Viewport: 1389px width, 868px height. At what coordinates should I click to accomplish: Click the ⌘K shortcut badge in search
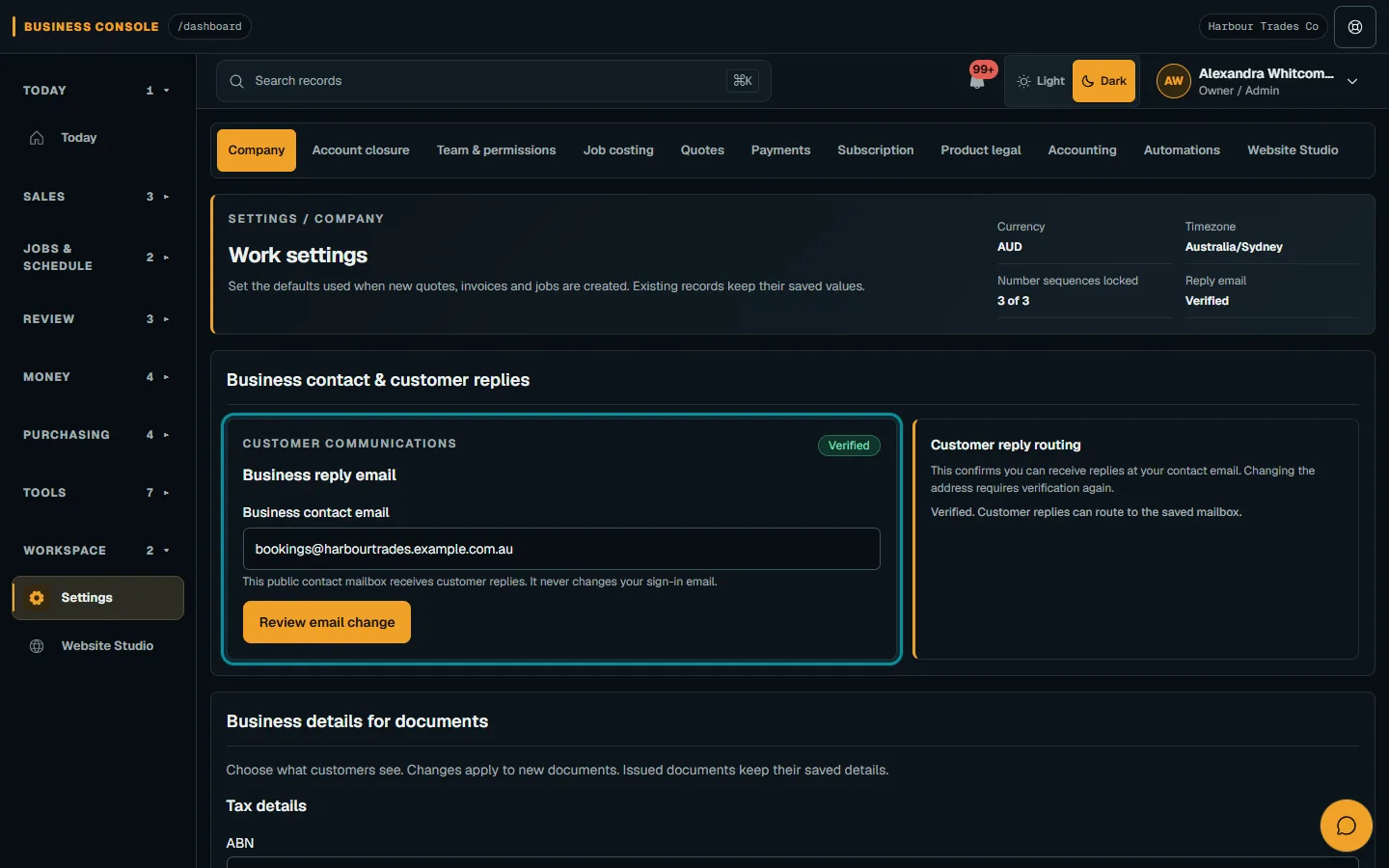743,81
